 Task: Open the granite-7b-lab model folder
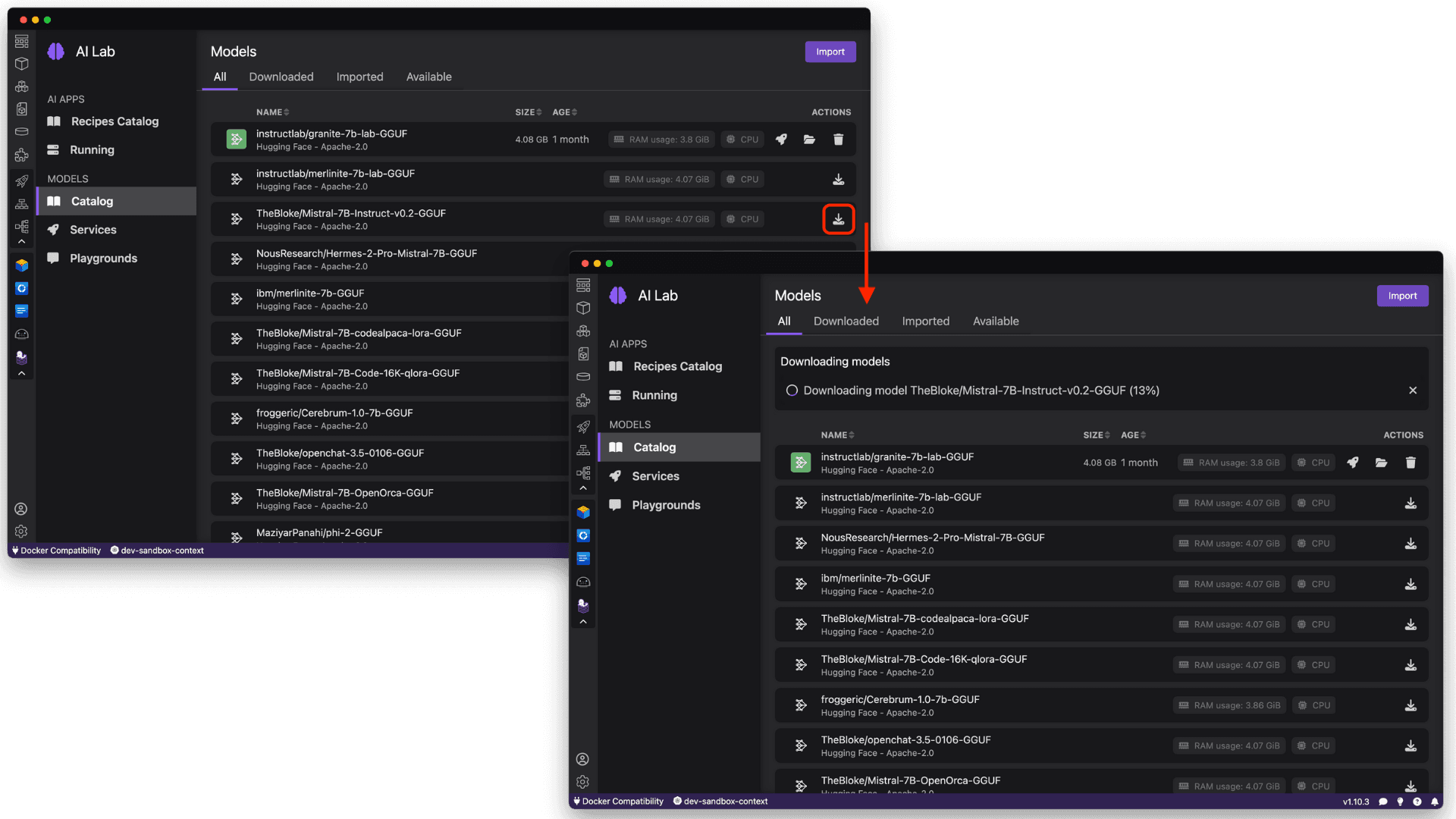(x=1381, y=463)
